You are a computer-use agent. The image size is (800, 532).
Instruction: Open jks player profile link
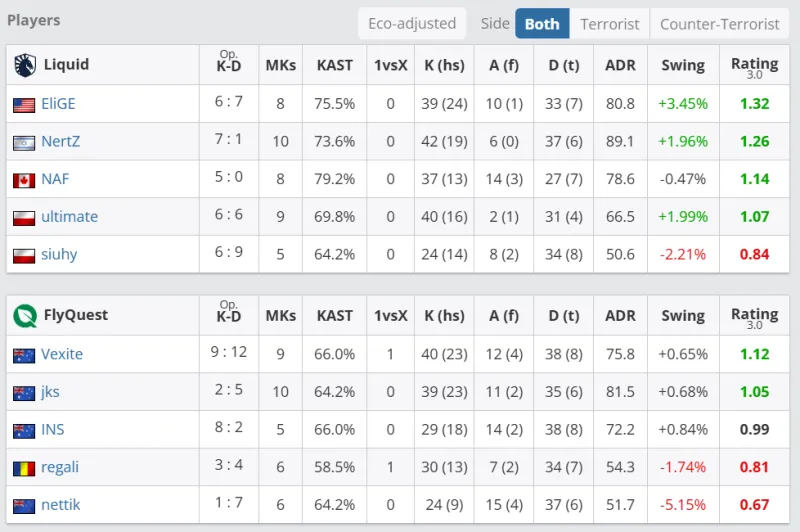coord(52,392)
